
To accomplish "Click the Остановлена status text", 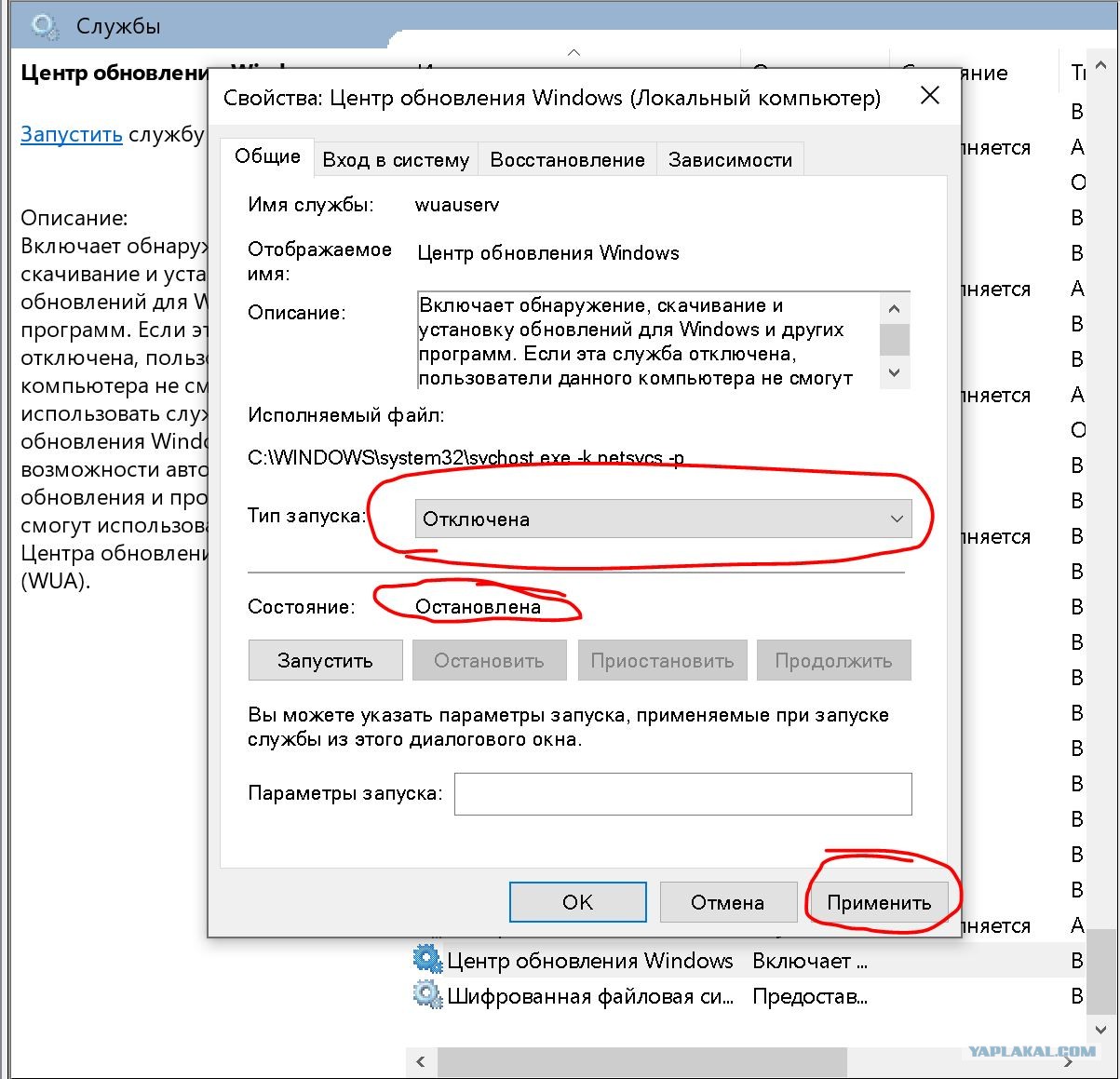I will tap(478, 607).
